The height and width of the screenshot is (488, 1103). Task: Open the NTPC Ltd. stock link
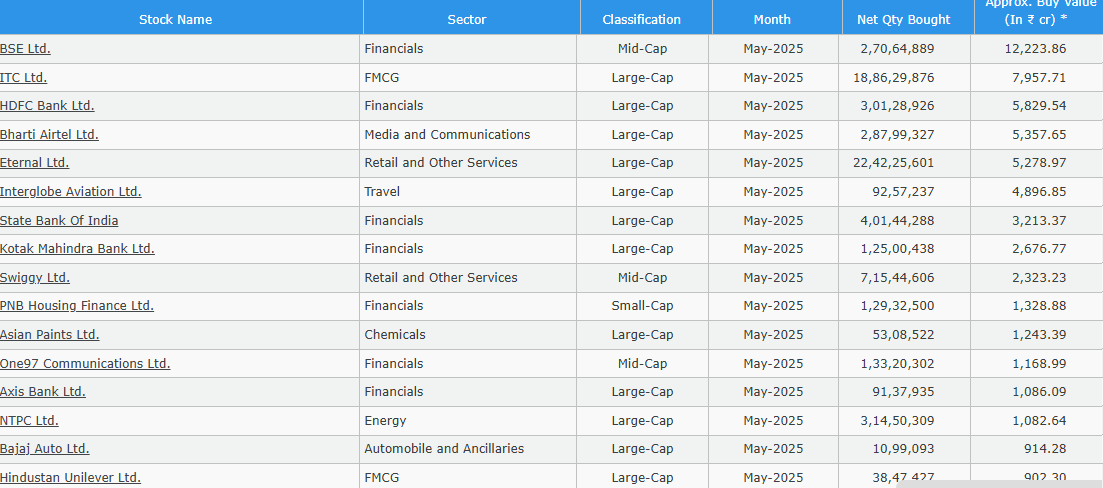click(x=29, y=421)
